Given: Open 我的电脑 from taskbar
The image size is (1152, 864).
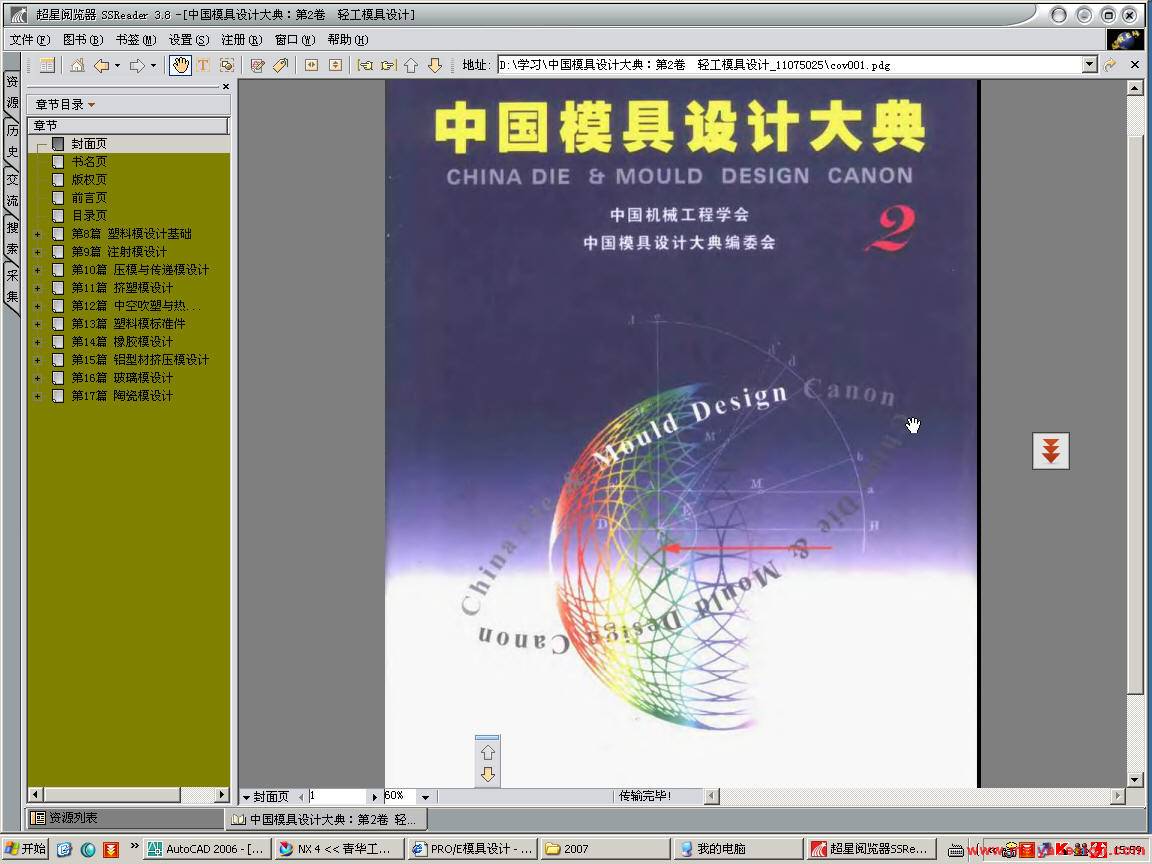Looking at the screenshot, I should pyautogui.click(x=738, y=849).
